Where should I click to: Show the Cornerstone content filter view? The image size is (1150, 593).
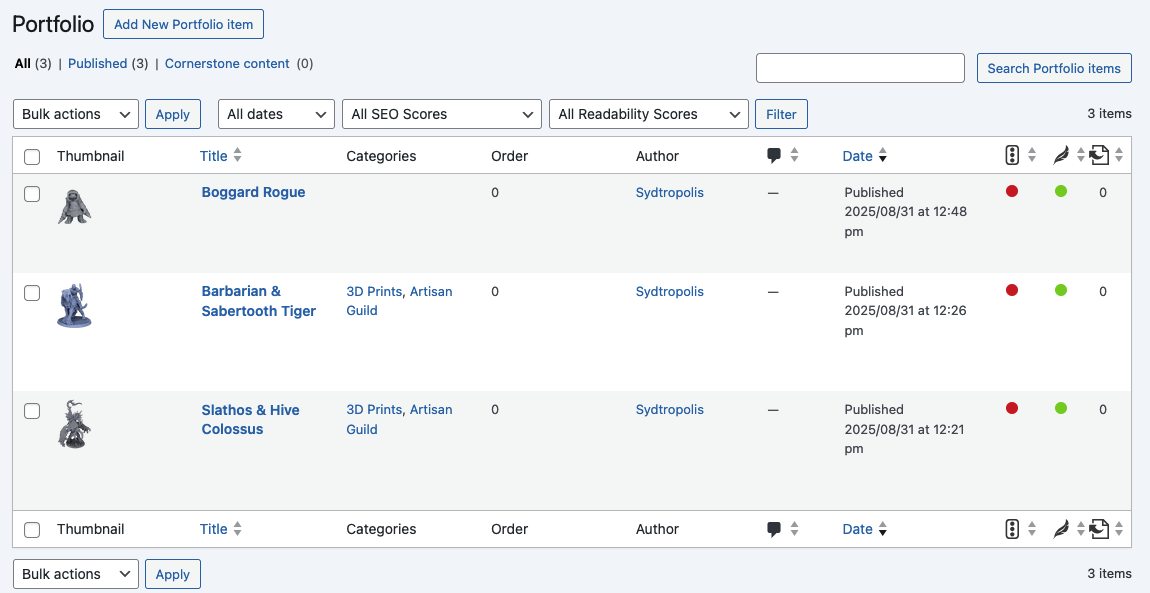pos(227,64)
